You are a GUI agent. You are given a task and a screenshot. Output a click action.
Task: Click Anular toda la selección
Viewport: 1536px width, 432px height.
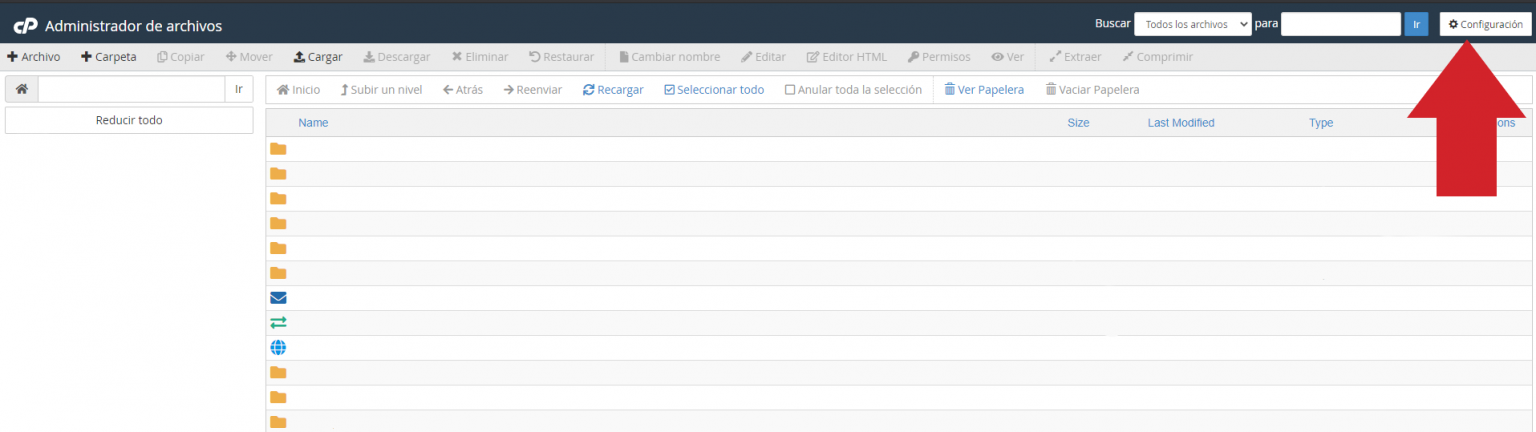click(x=853, y=90)
